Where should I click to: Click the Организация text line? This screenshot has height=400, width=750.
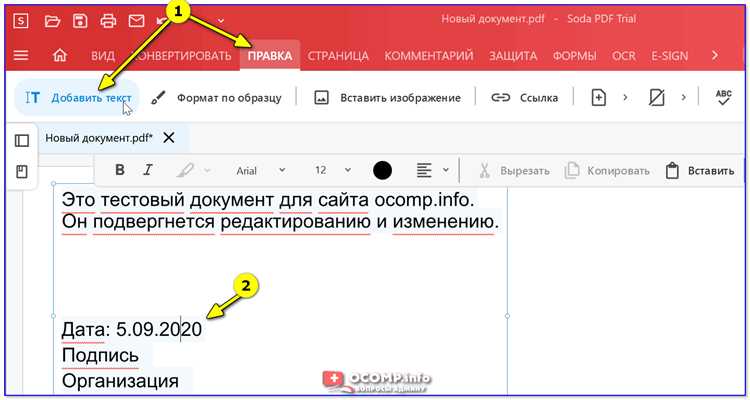[121, 381]
